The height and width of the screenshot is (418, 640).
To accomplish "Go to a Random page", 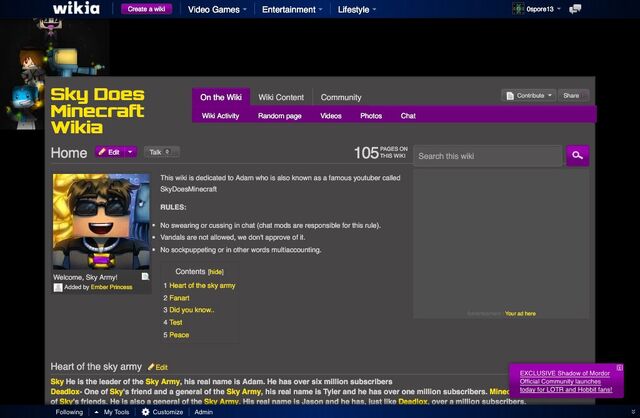I will 280,116.
